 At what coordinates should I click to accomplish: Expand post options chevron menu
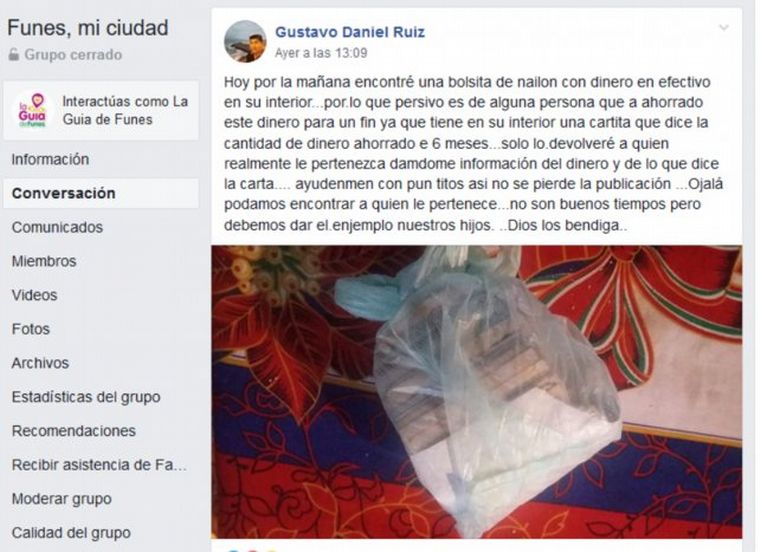[x=724, y=28]
